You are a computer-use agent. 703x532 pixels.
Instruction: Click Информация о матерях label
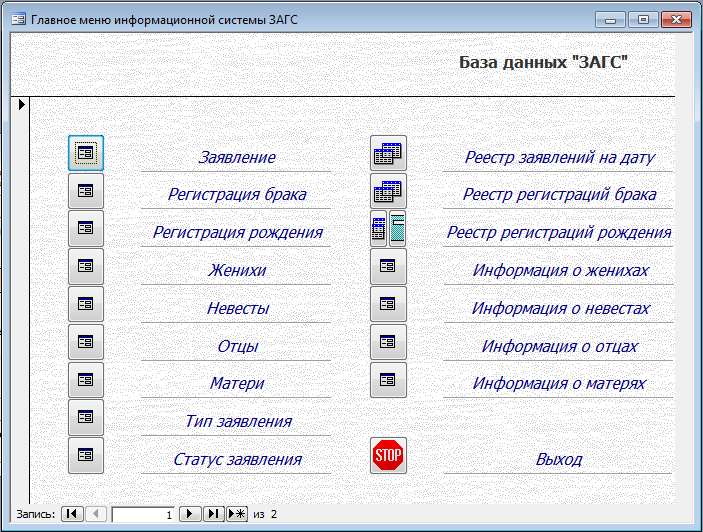tap(559, 383)
